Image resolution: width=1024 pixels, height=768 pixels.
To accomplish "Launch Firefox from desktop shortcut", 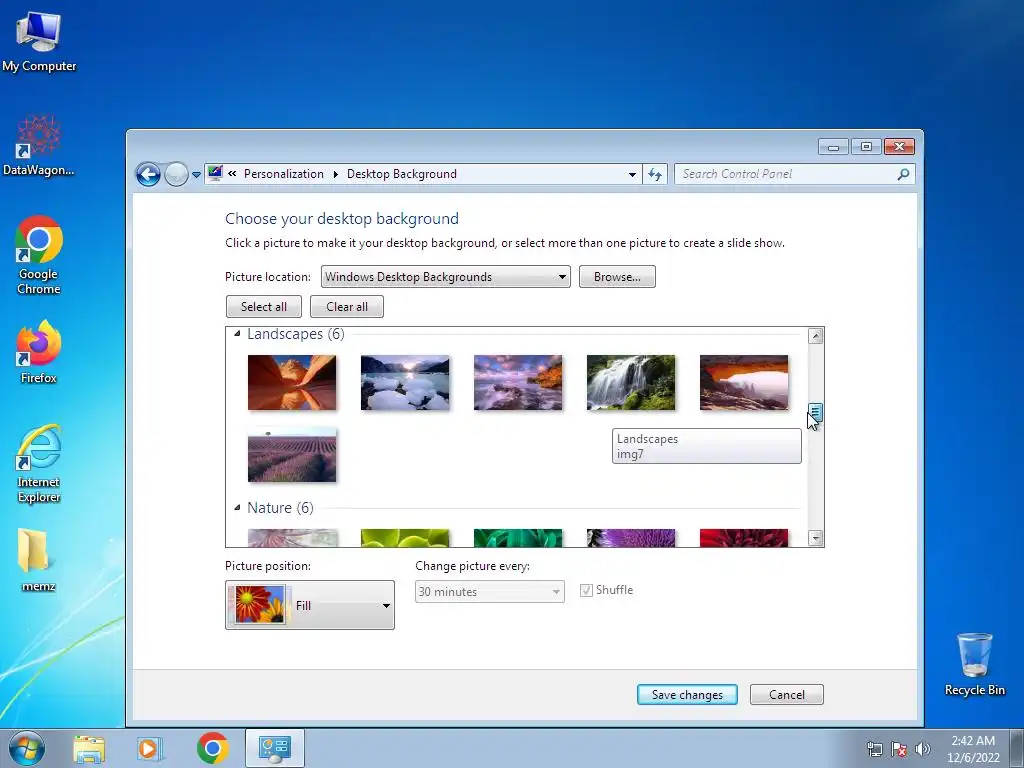I will pyautogui.click(x=39, y=351).
